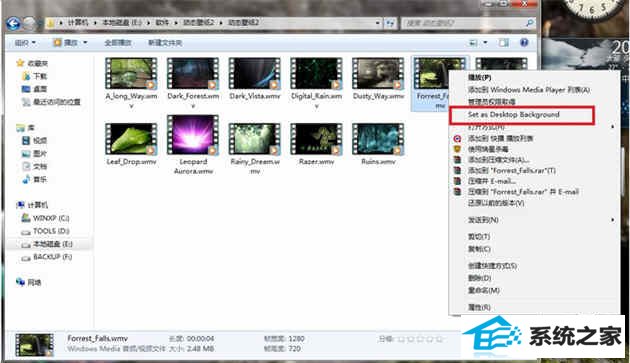Viewport: 630px width, 363px height.
Task: Toggle the preview pane icon
Action: pyautogui.click(x=504, y=42)
